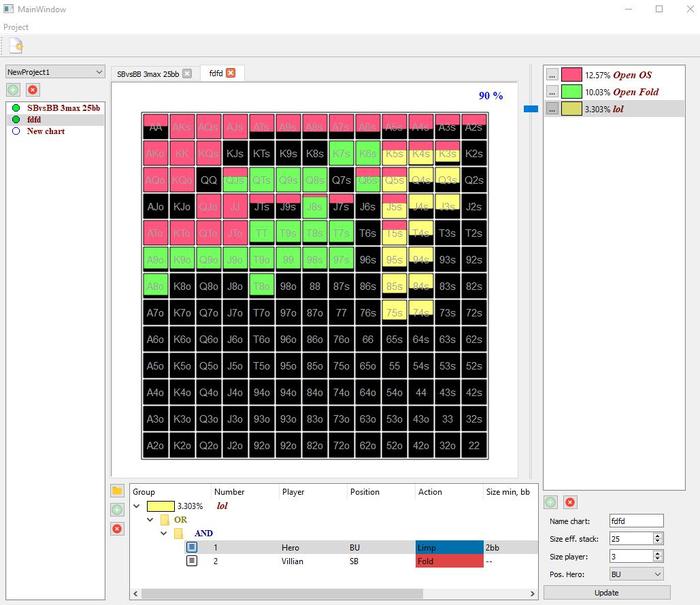Collapse the AND node in tree

pyautogui.click(x=164, y=533)
